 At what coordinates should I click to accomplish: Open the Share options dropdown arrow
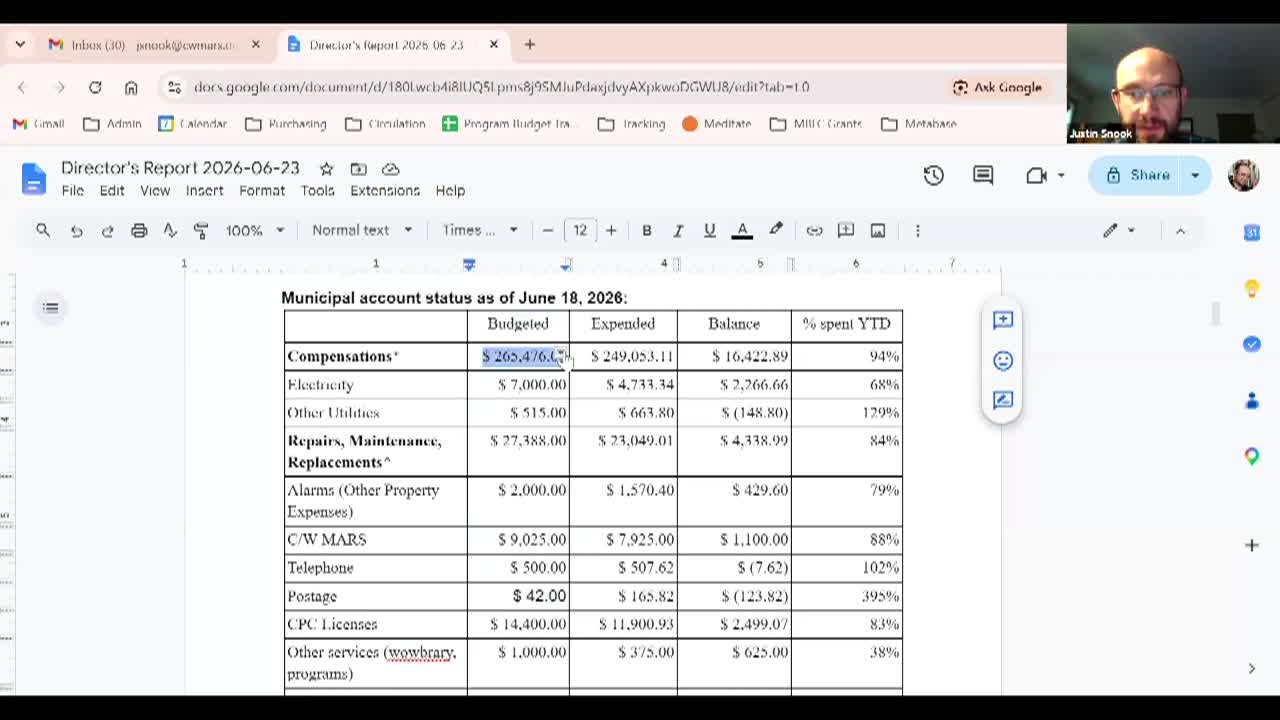click(1195, 175)
